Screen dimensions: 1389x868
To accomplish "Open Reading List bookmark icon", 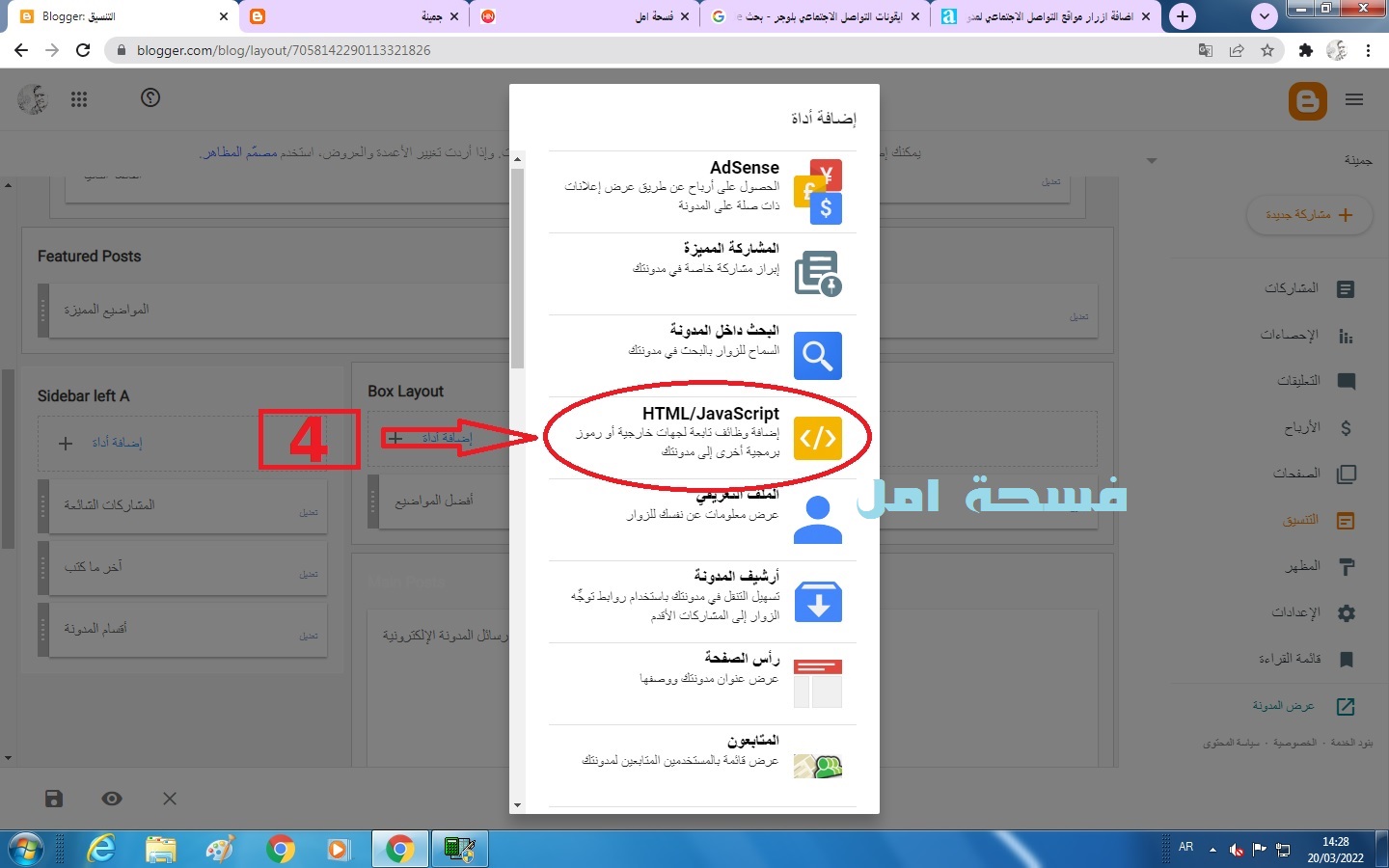I will point(1347,659).
